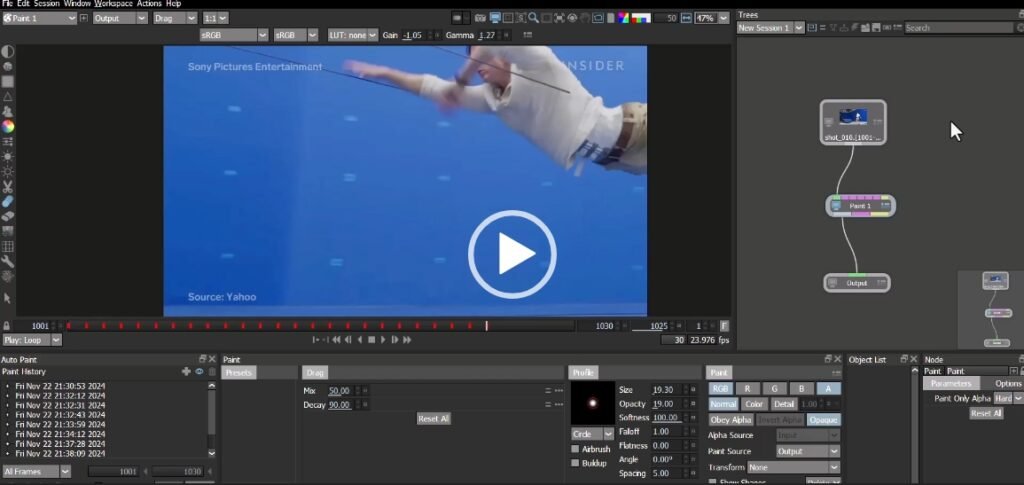This screenshot has height=485, width=1024.
Task: Select the grid Mosaic brush tool
Action: pyautogui.click(x=7, y=247)
